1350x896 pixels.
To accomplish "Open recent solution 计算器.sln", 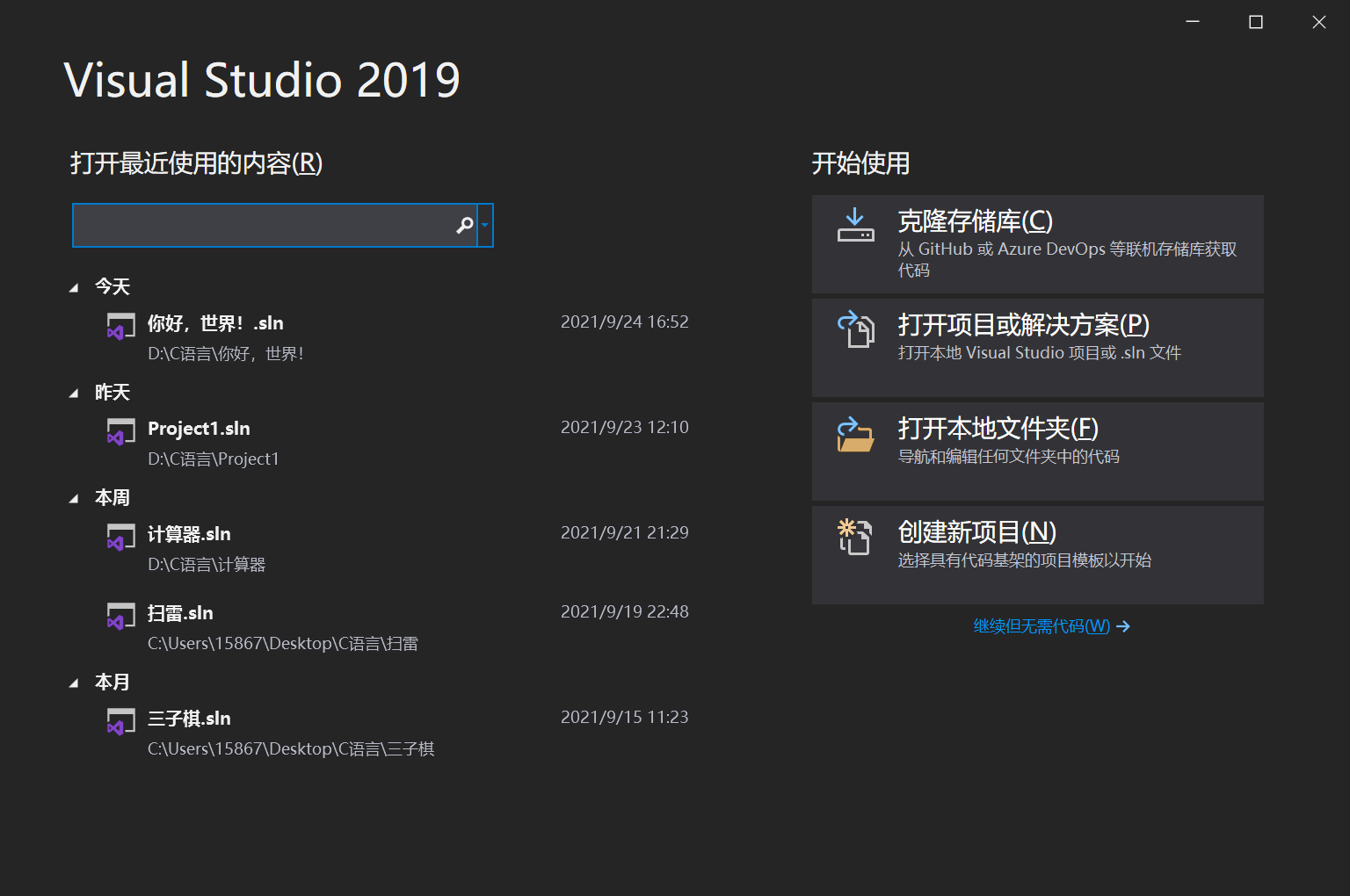I will 189,534.
